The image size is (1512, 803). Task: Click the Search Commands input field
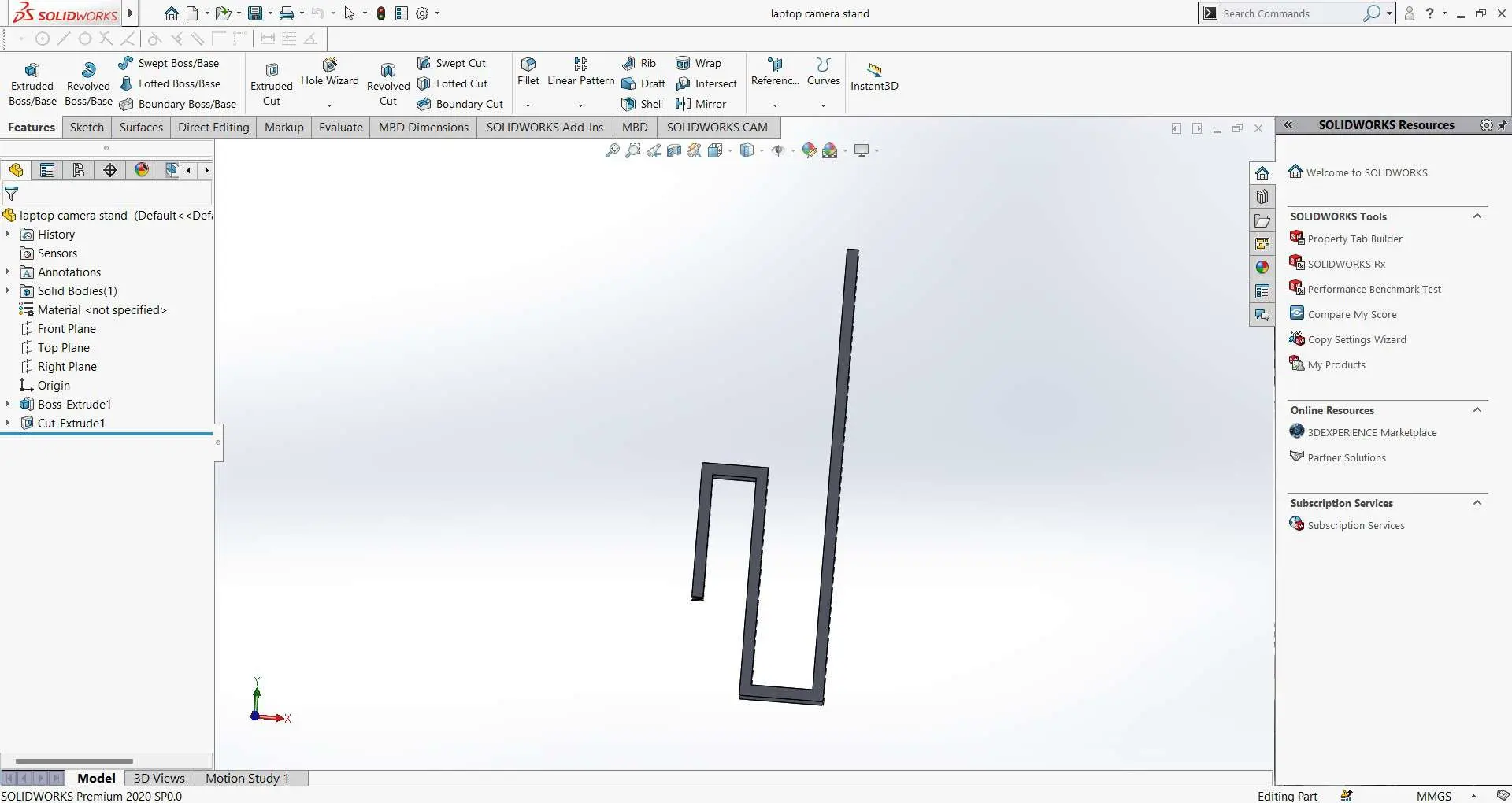pos(1290,13)
